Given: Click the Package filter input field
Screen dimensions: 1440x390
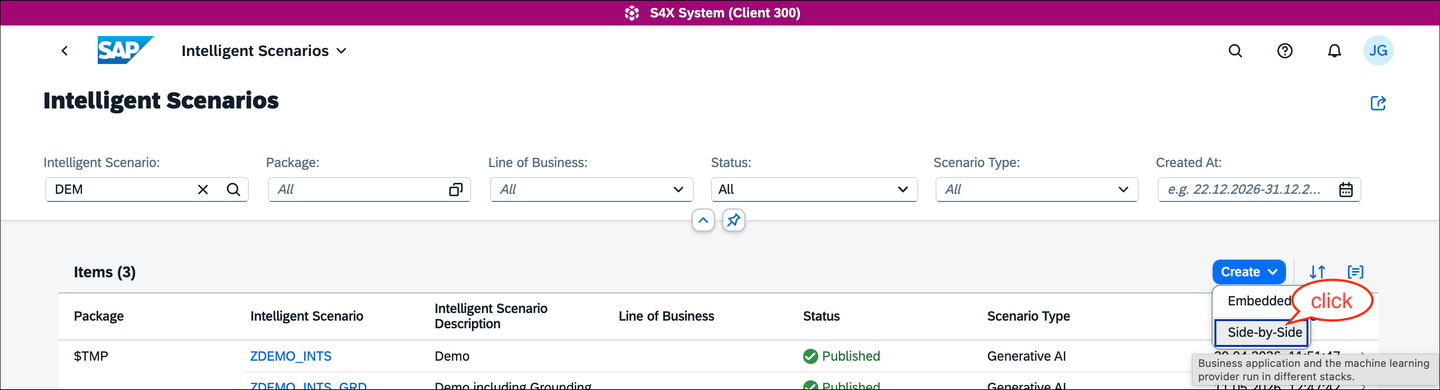Looking at the screenshot, I should (x=369, y=189).
